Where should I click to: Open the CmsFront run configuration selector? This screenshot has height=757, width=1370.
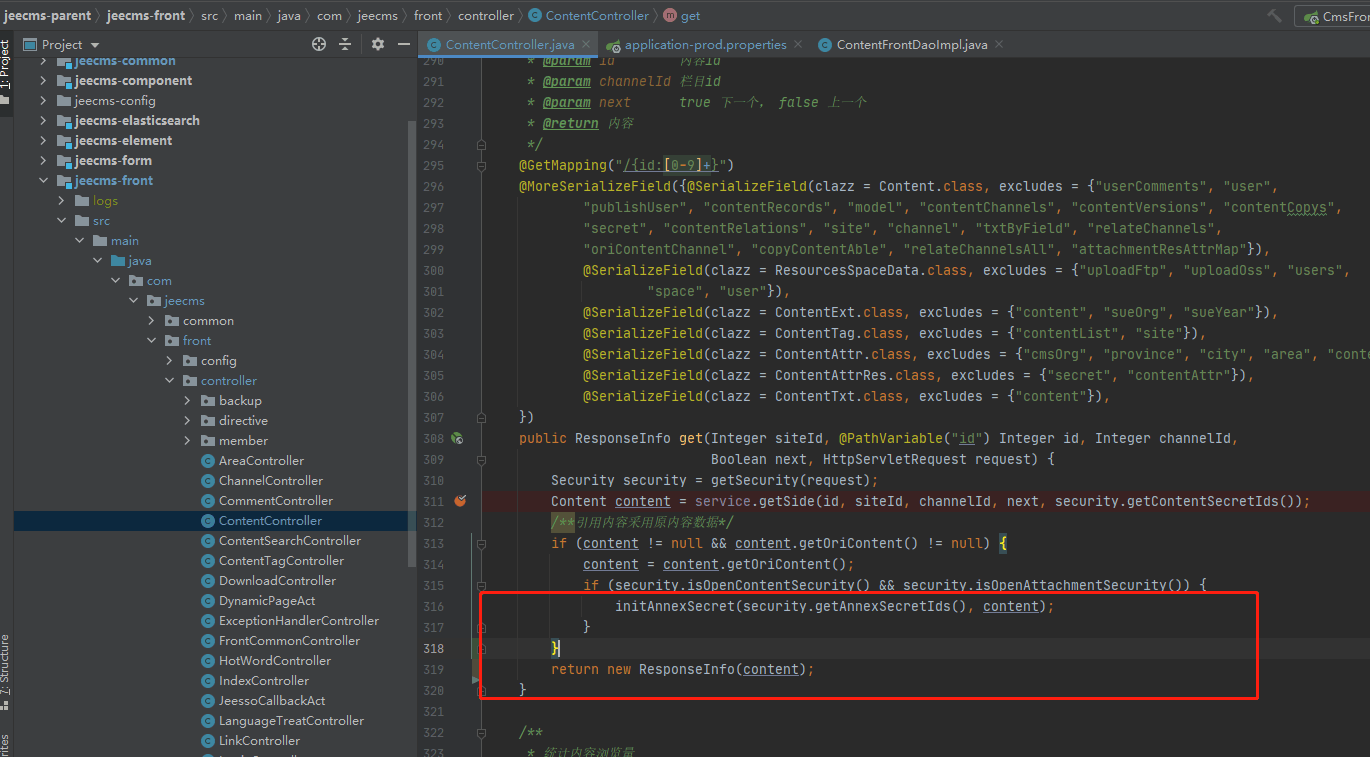point(1334,17)
